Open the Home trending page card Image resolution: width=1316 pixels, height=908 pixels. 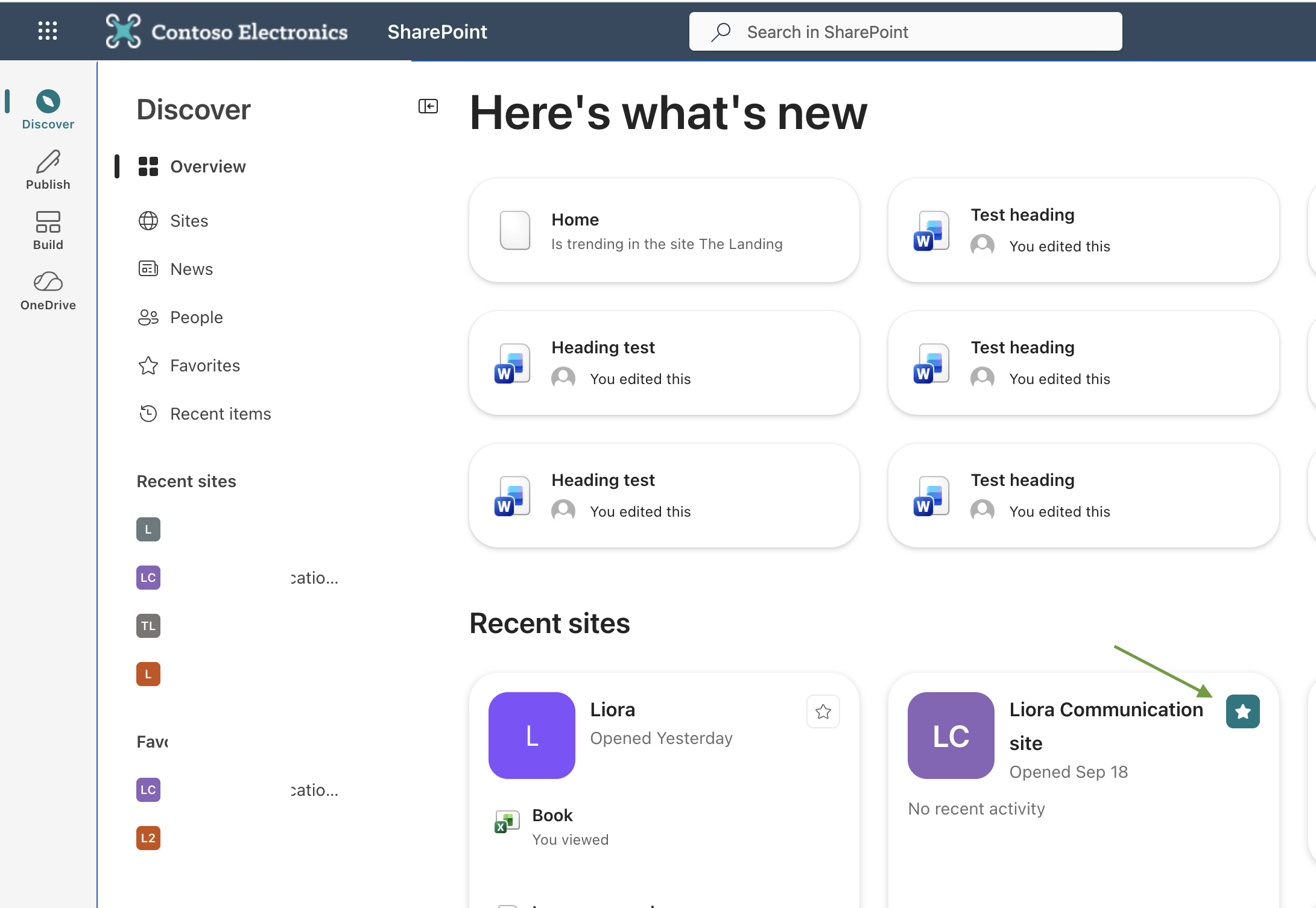[x=664, y=230]
